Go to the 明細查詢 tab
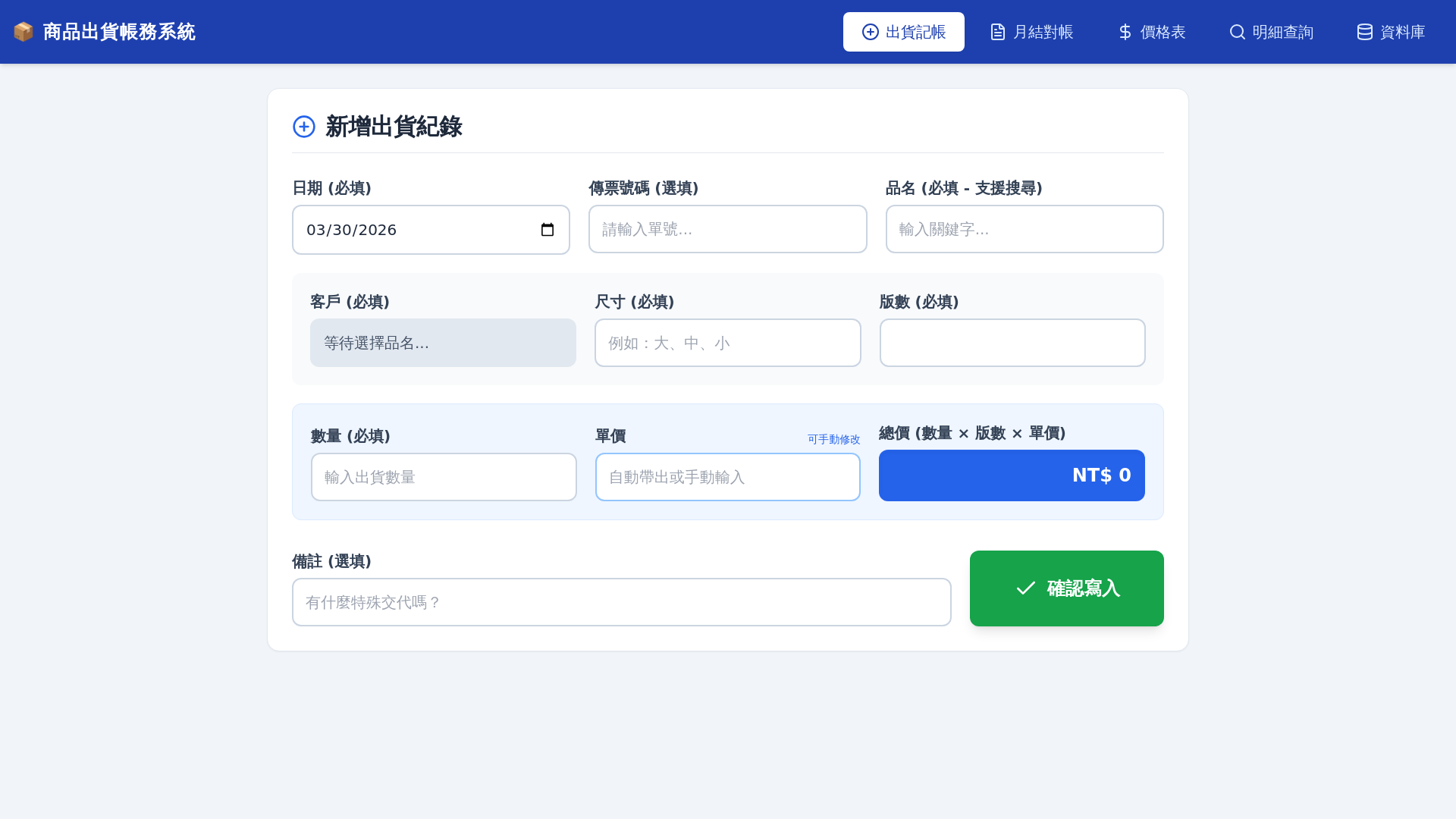 click(1271, 32)
